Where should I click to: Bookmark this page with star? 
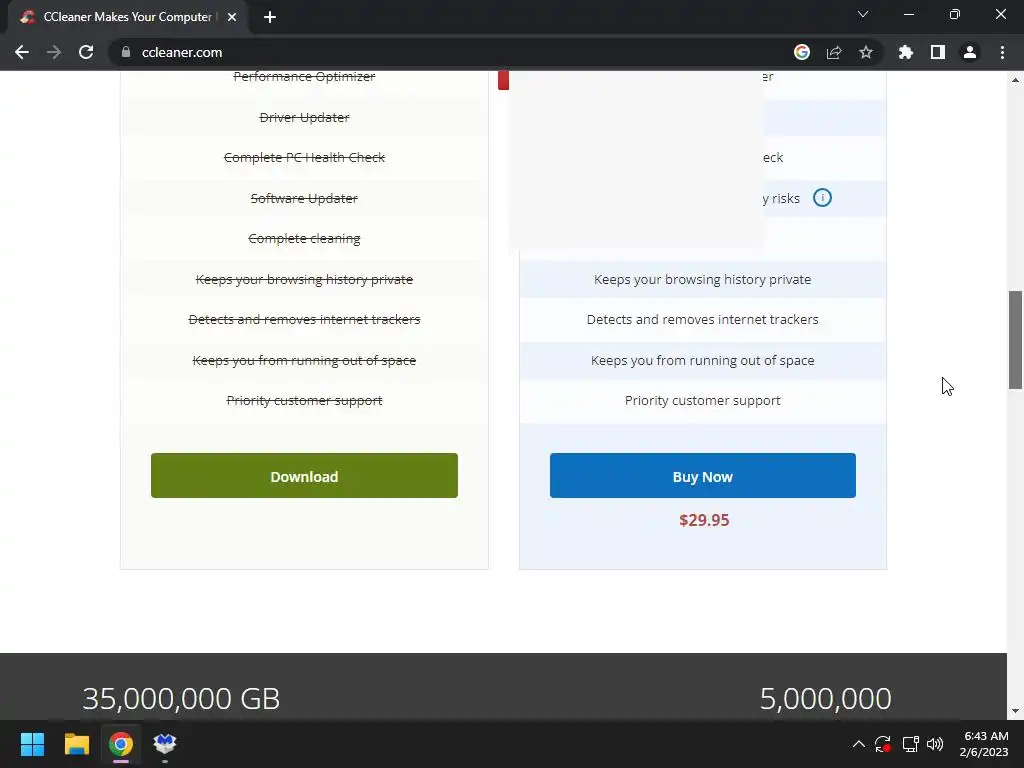pyautogui.click(x=866, y=52)
